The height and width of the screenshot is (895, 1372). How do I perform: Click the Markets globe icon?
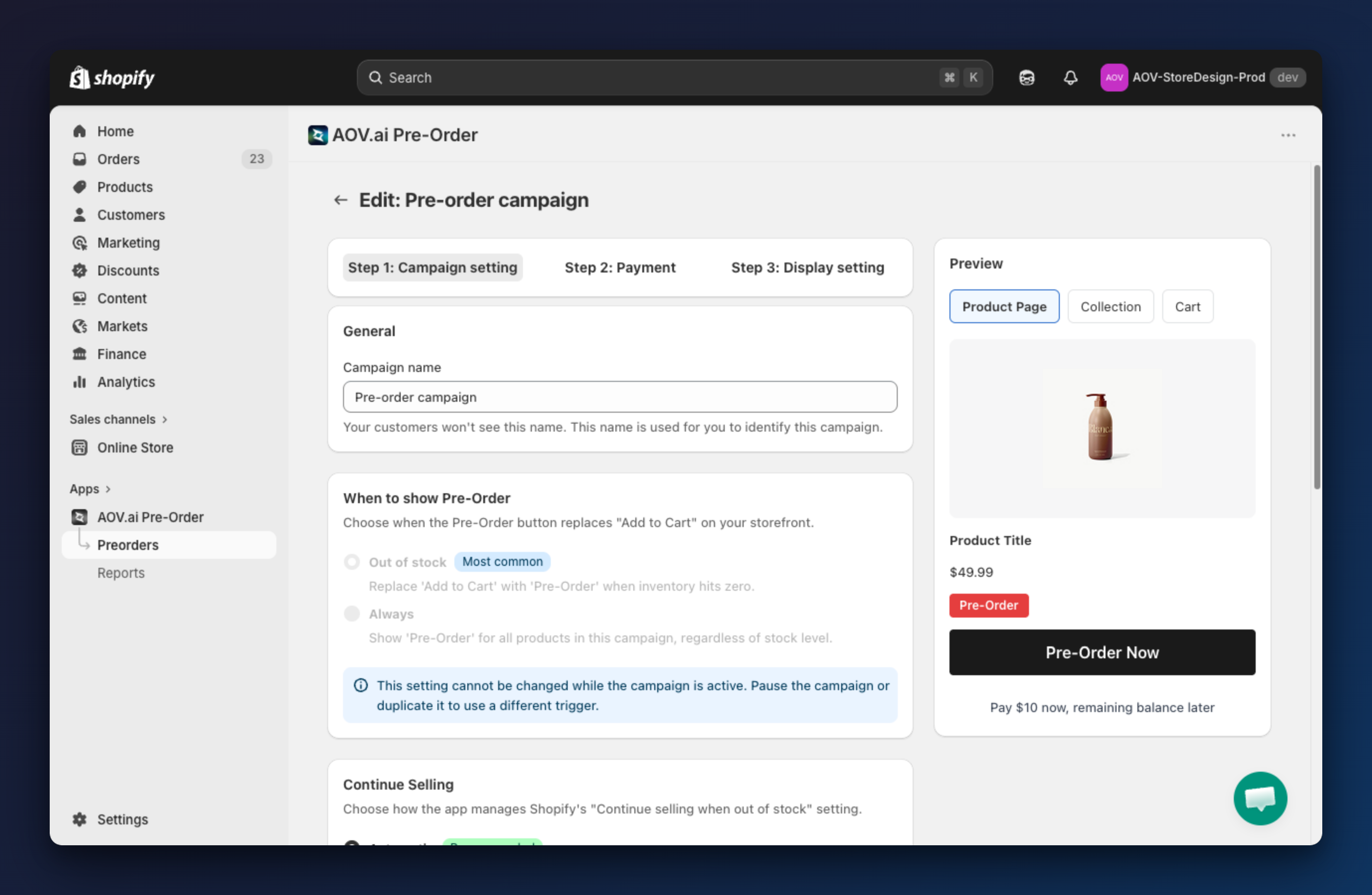(80, 326)
